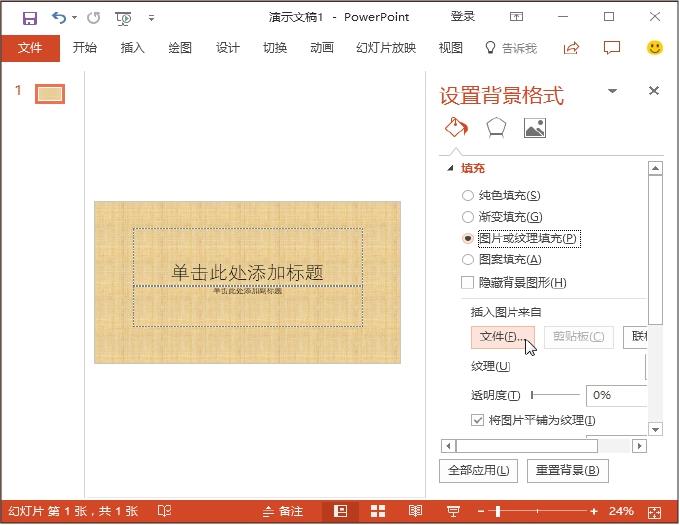
Task: Open Quick Access Toolbar customize dropdown
Action: pos(151,17)
